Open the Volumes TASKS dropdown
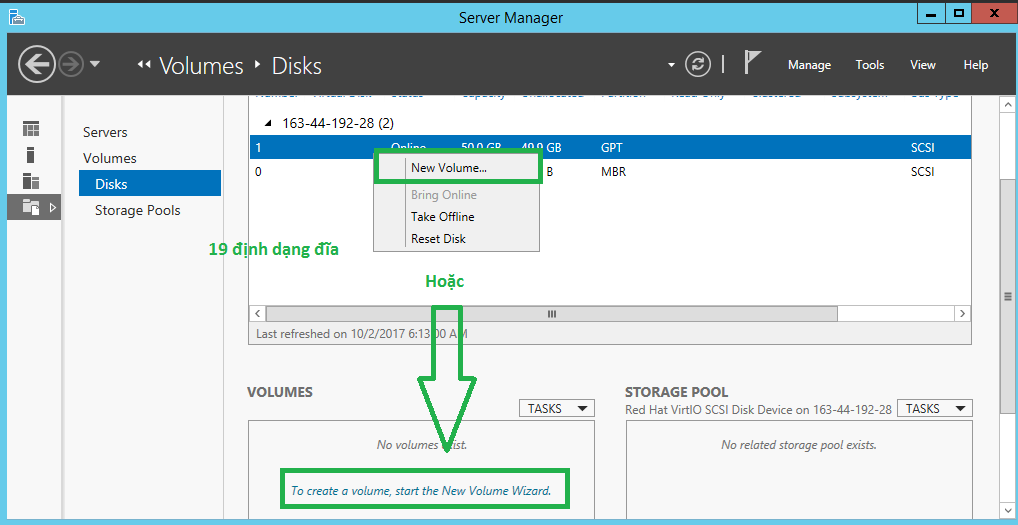Screen dimensions: 1018x525 pos(556,408)
